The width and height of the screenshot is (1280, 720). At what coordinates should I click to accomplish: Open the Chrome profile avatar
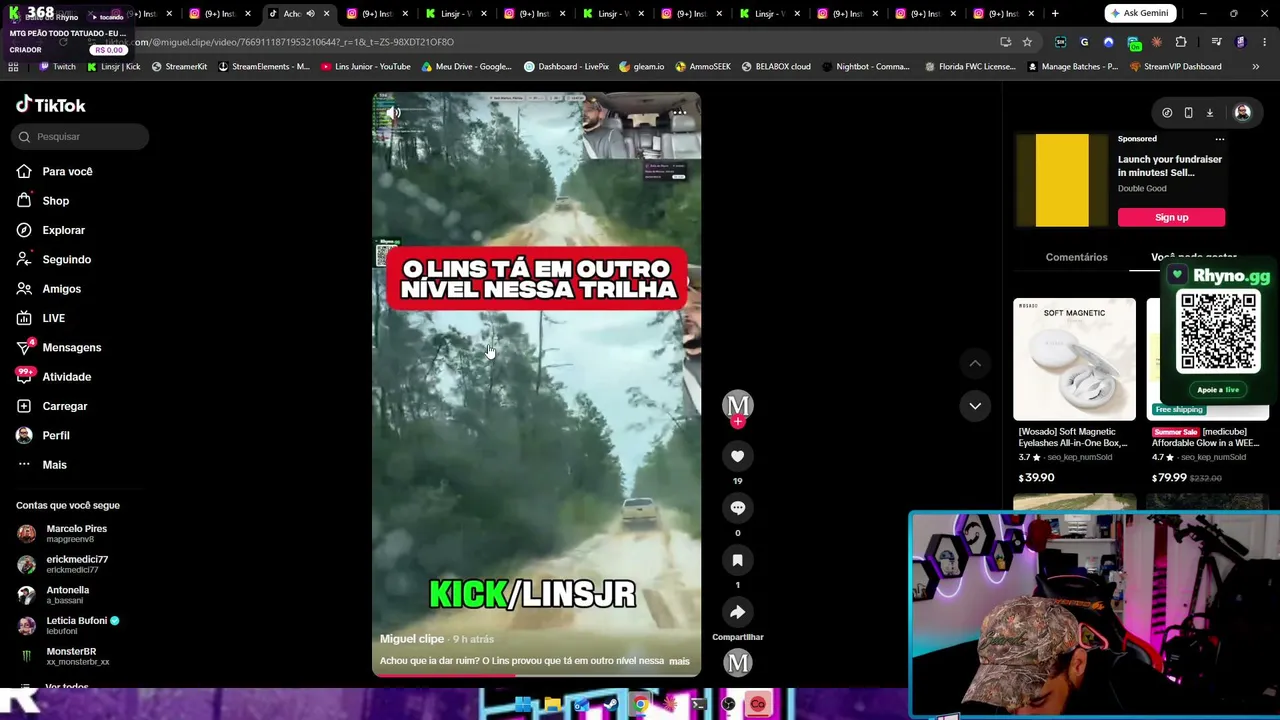1241,42
